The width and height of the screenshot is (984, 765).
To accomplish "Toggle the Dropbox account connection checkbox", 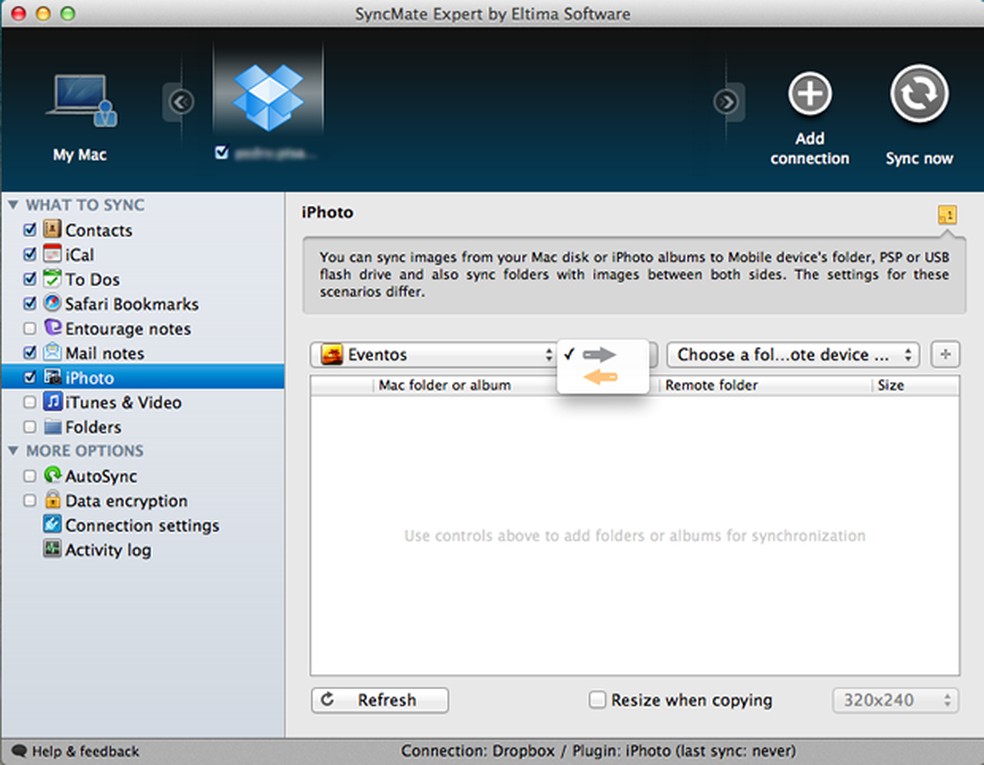I will click(x=221, y=152).
